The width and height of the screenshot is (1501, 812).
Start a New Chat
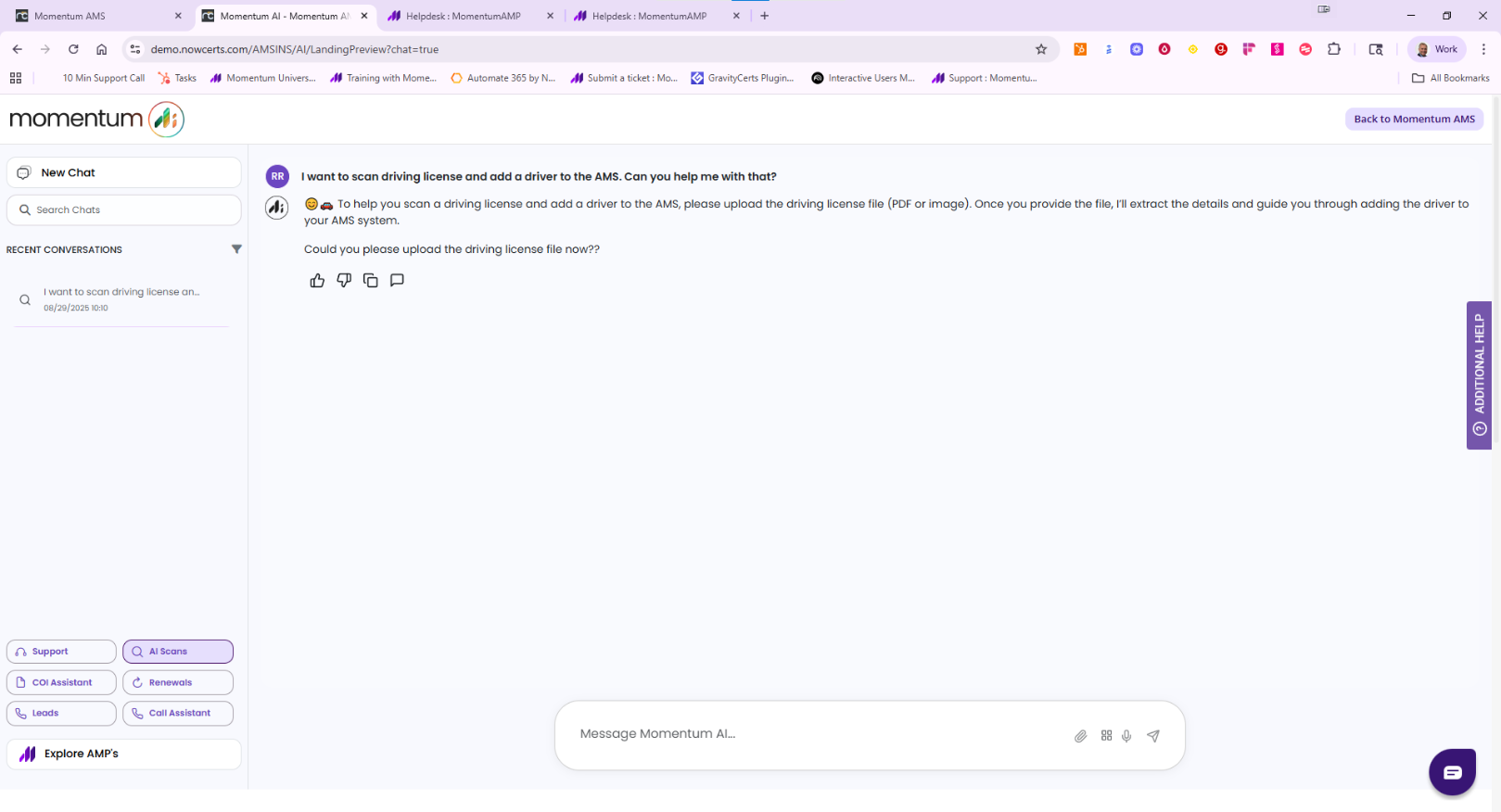124,172
